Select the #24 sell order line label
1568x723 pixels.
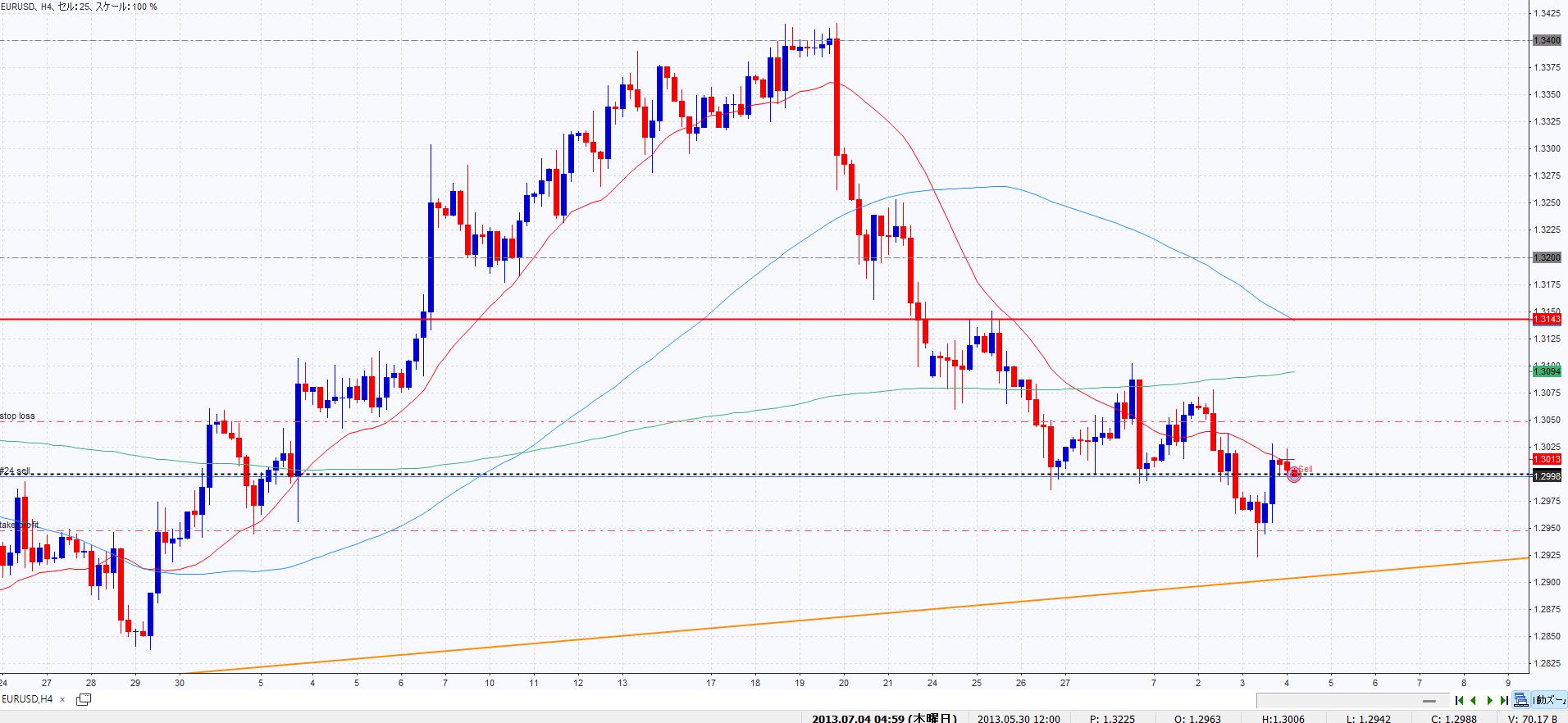(x=16, y=471)
